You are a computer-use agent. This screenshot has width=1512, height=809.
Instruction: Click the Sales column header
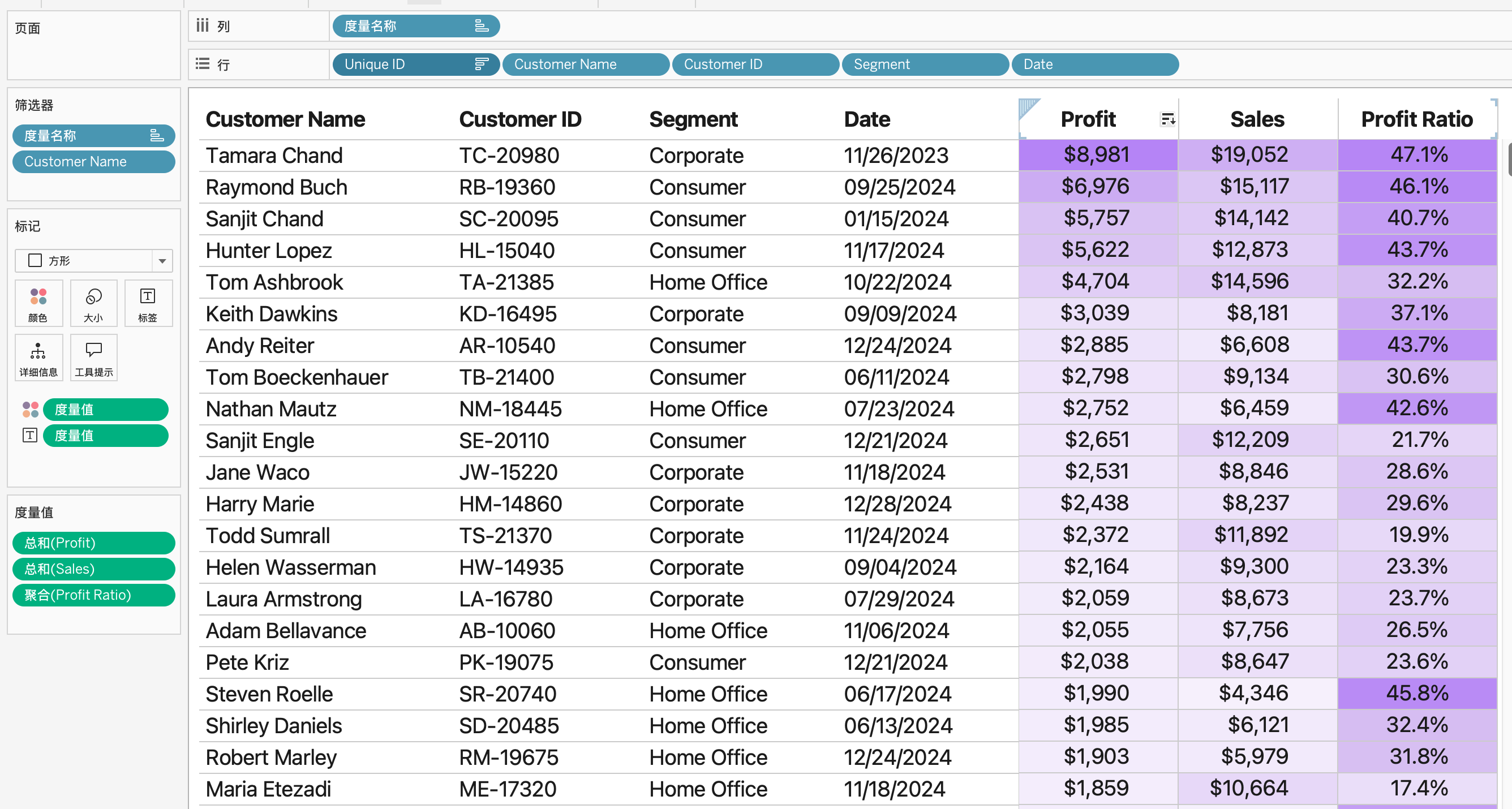click(x=1257, y=119)
